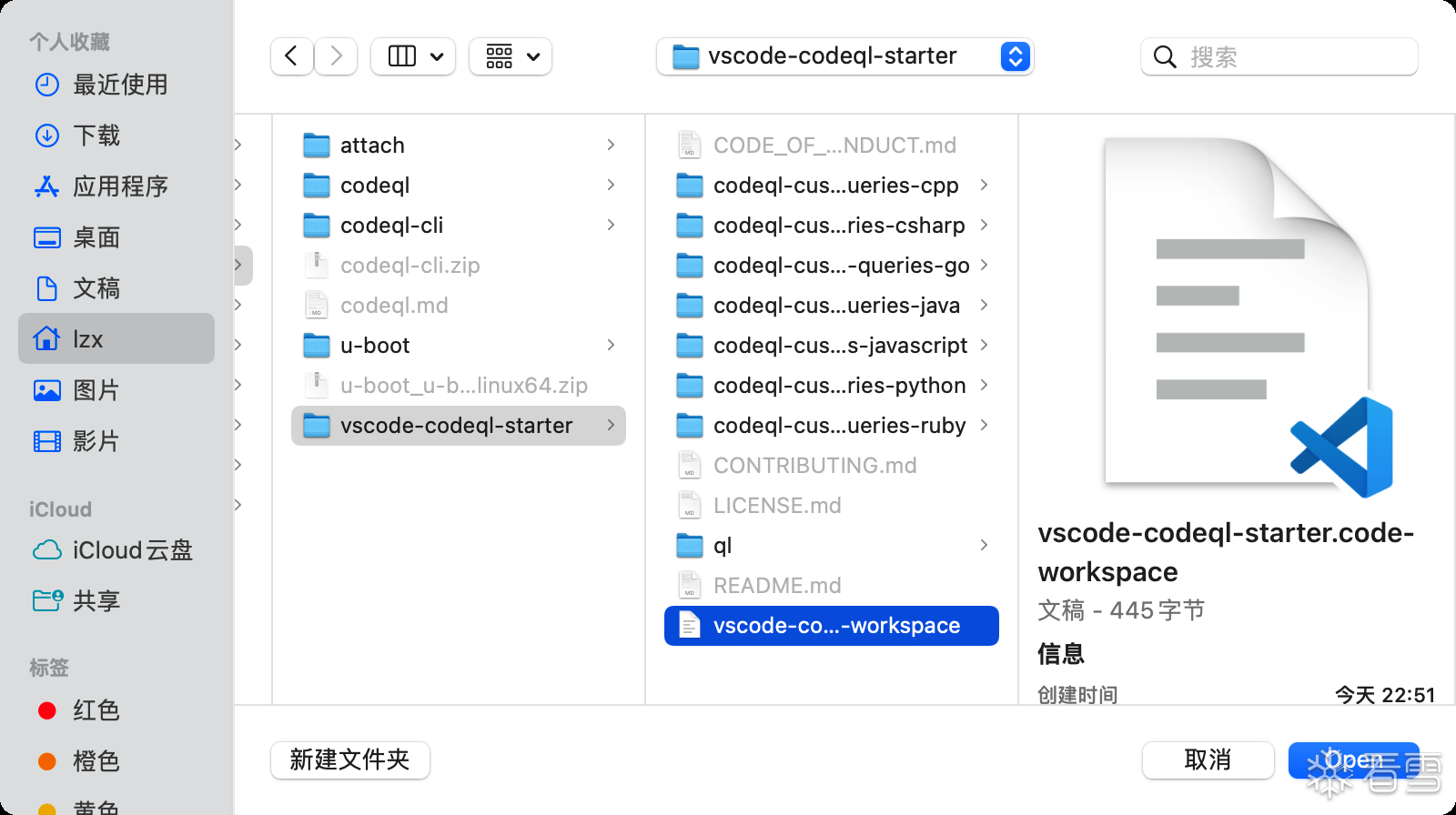Screen dimensions: 1456x815
Task: Click the Cancel button
Action: pyautogui.click(x=1208, y=760)
